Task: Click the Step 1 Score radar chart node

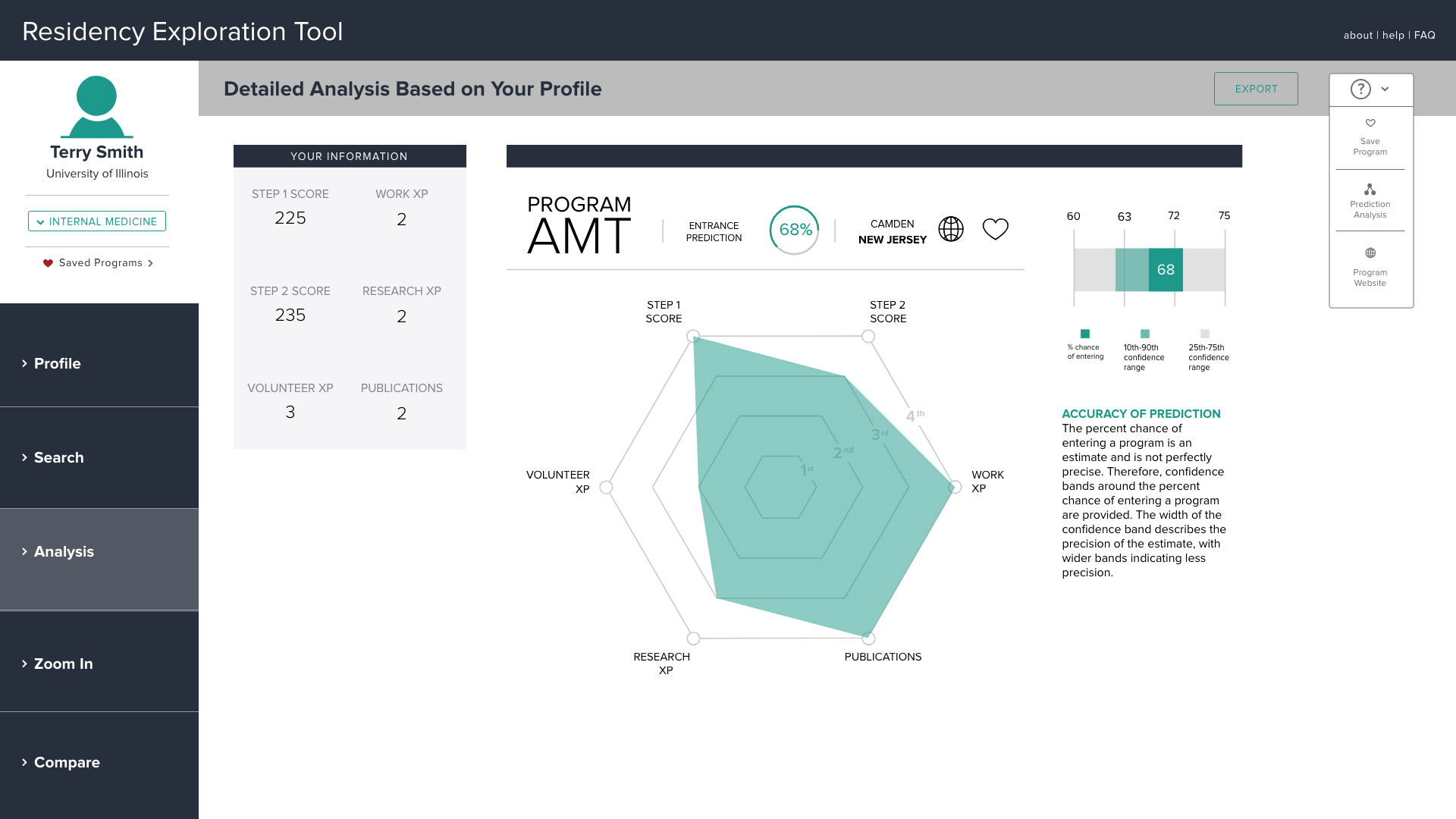Action: (692, 336)
